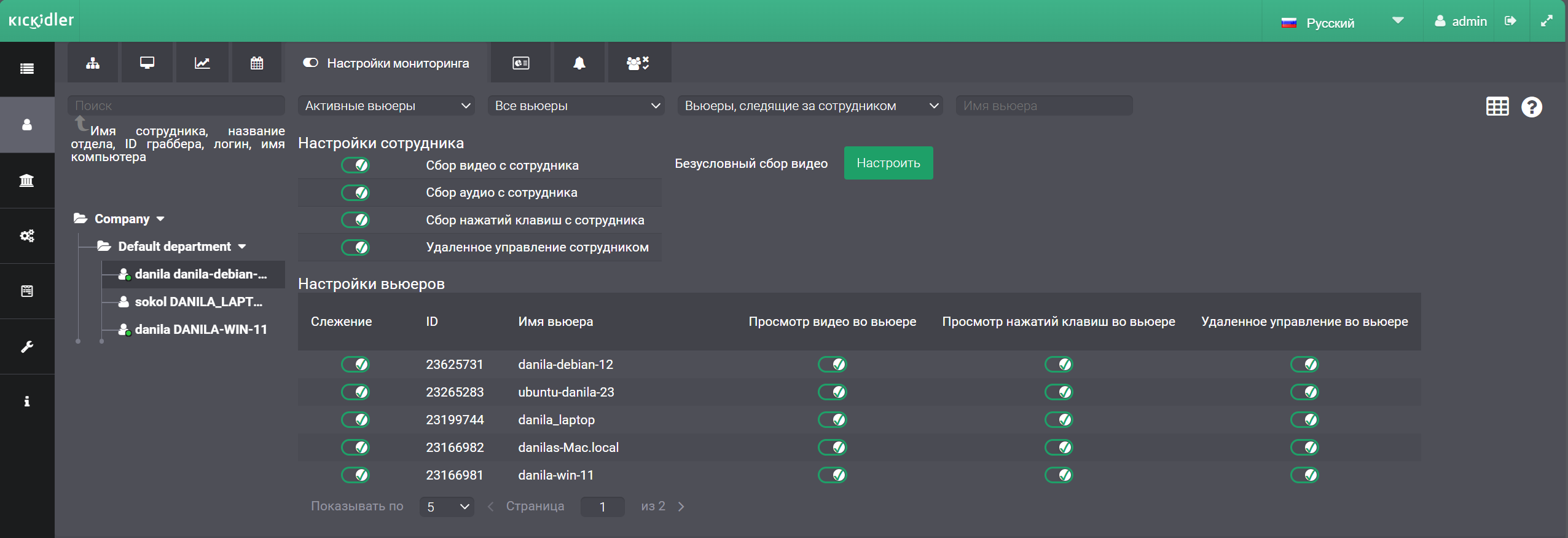Toggle fullscreen with the expand arrows icon
Image resolution: width=1568 pixels, height=538 pixels.
click(1546, 21)
